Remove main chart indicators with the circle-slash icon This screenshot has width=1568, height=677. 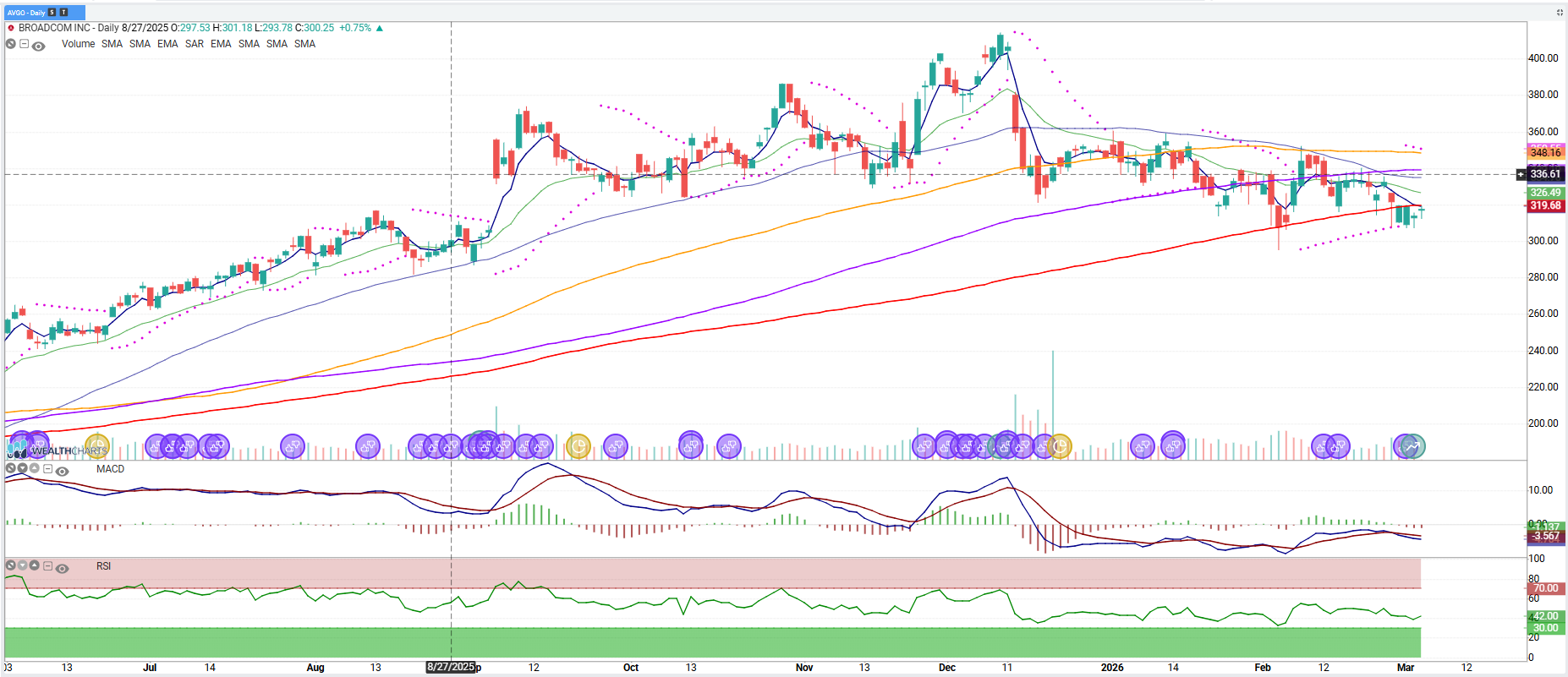[11, 45]
